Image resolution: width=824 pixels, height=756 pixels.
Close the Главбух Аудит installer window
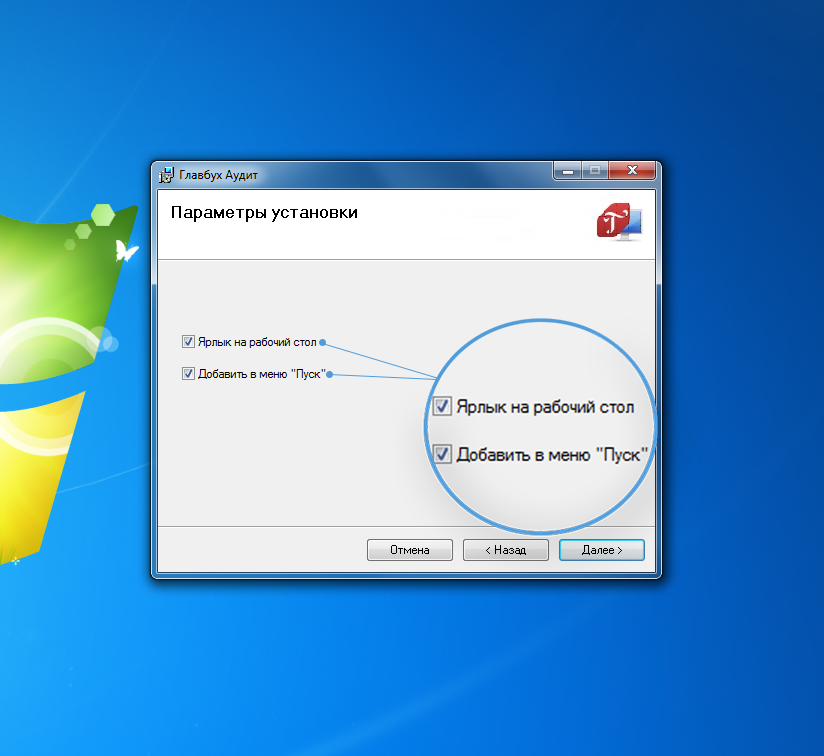click(x=632, y=171)
